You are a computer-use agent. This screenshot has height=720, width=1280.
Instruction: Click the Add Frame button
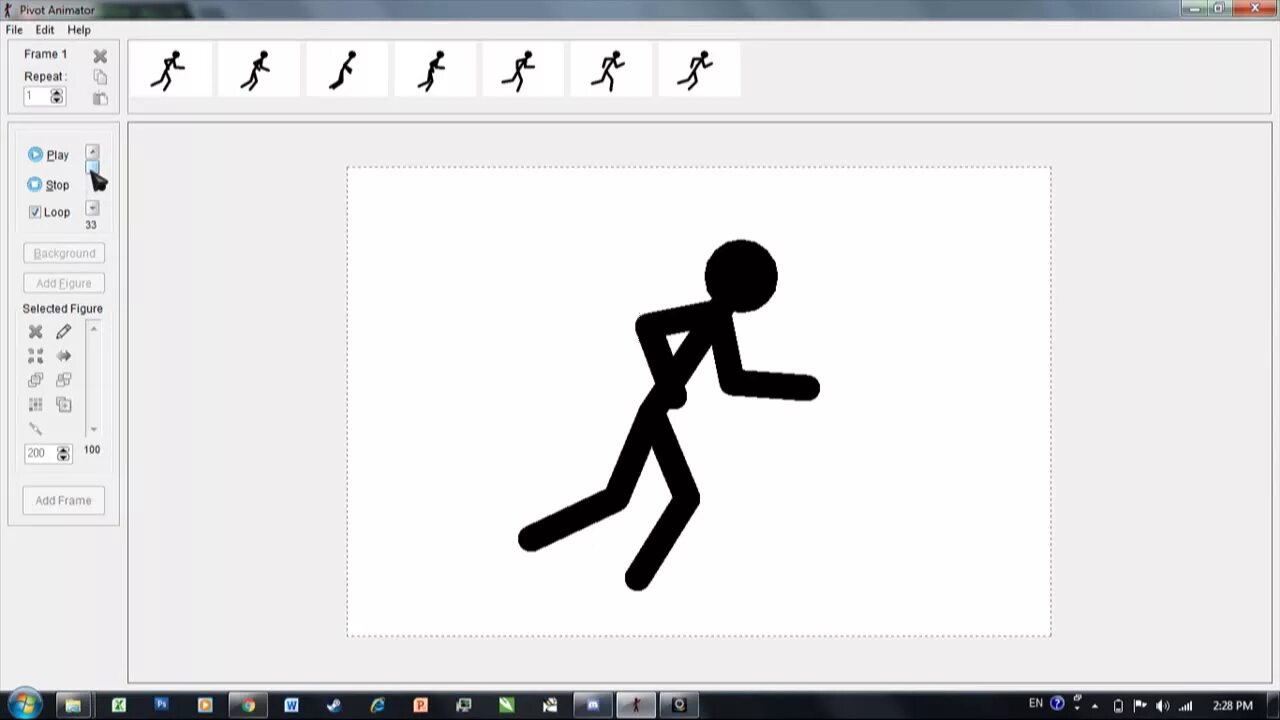tap(63, 500)
